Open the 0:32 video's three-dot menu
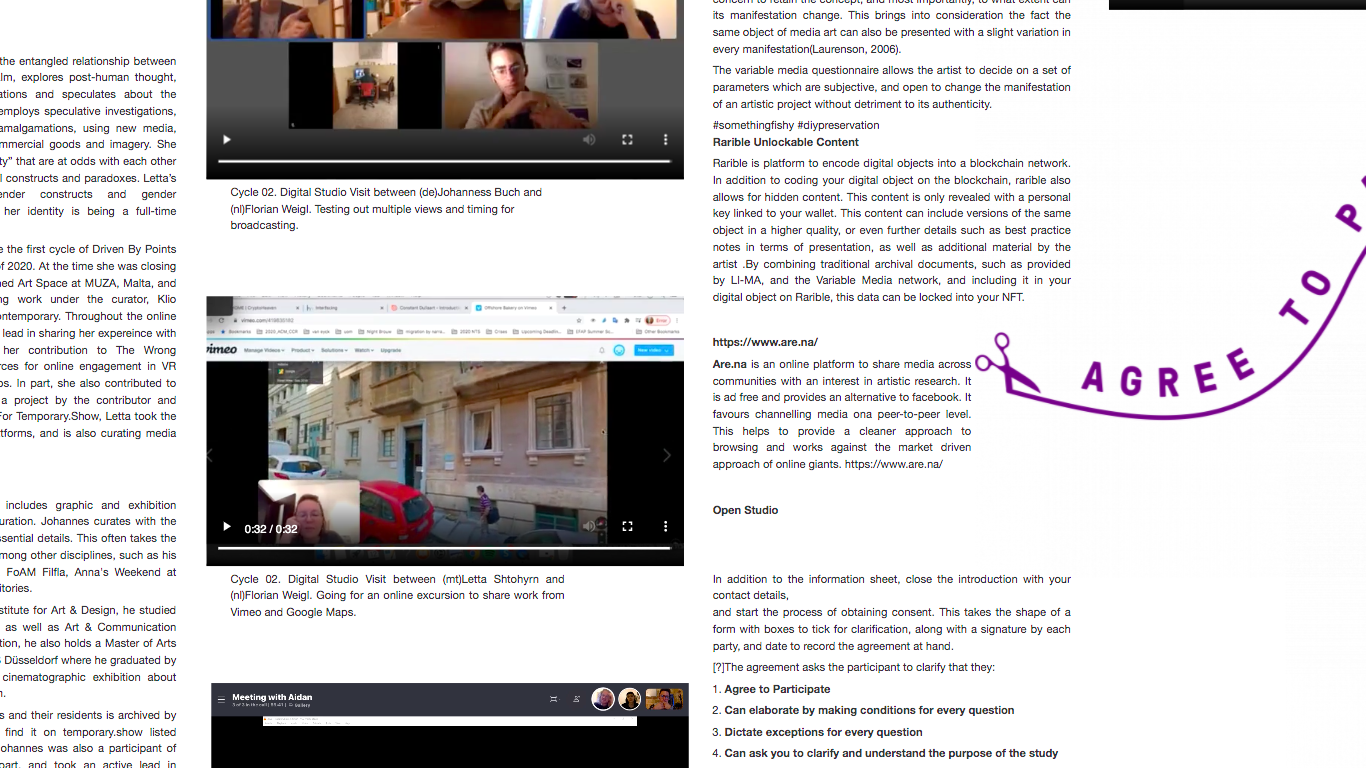This screenshot has width=1366, height=768. [x=665, y=526]
